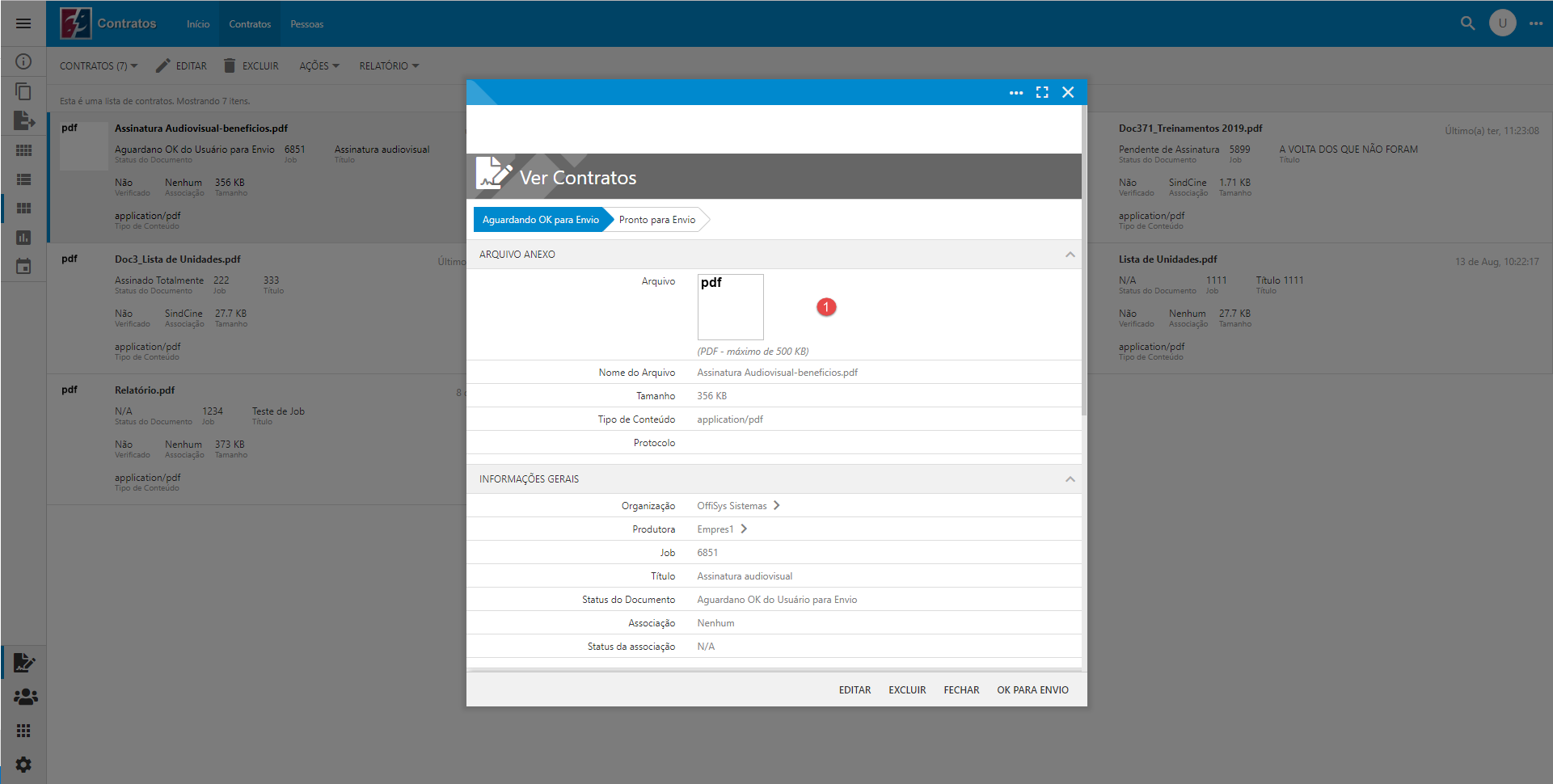This screenshot has width=1553, height=784.
Task: Select Pronto para Envio stage
Action: click(x=657, y=220)
